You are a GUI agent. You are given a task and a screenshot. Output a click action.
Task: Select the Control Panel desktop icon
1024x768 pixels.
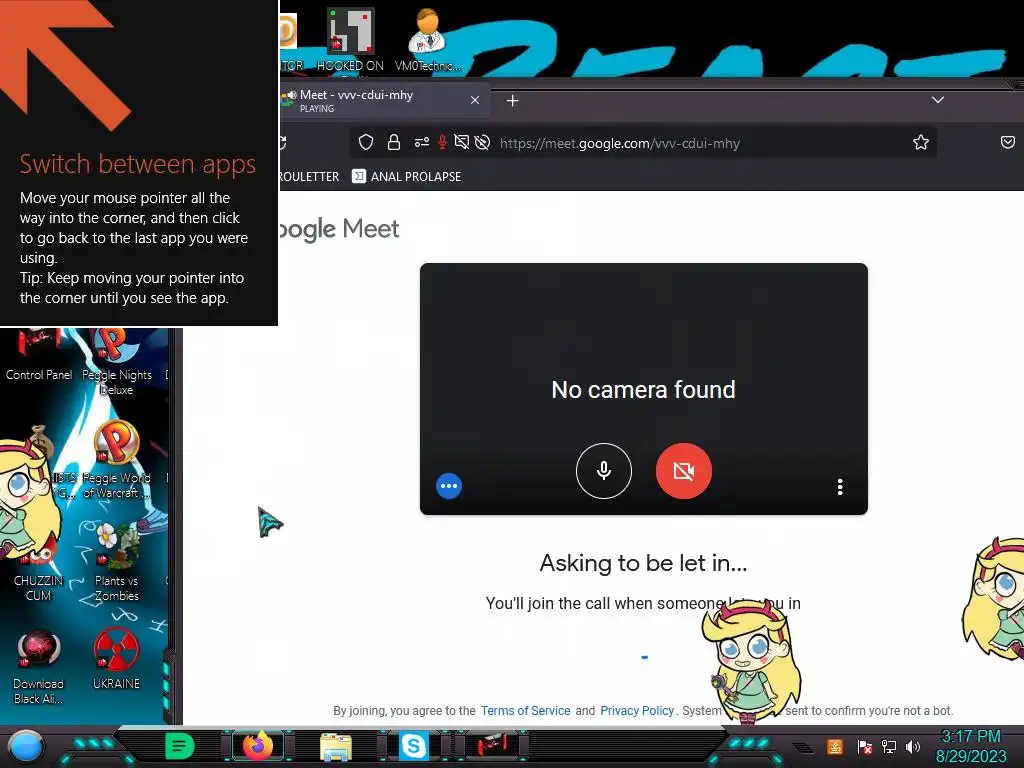click(x=39, y=356)
